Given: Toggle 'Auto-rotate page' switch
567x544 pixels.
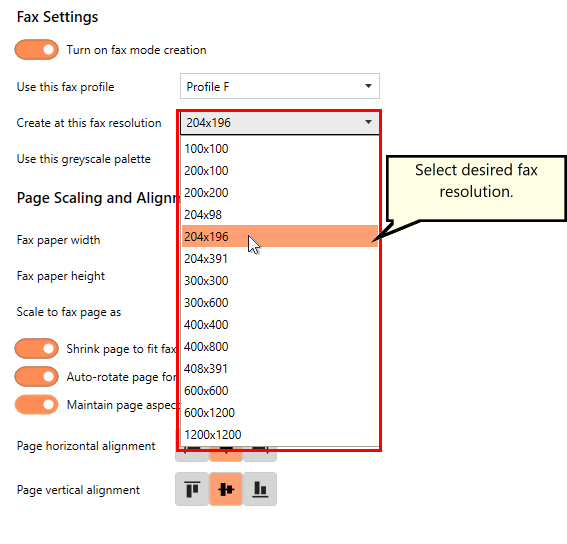Looking at the screenshot, I should click(x=37, y=377).
